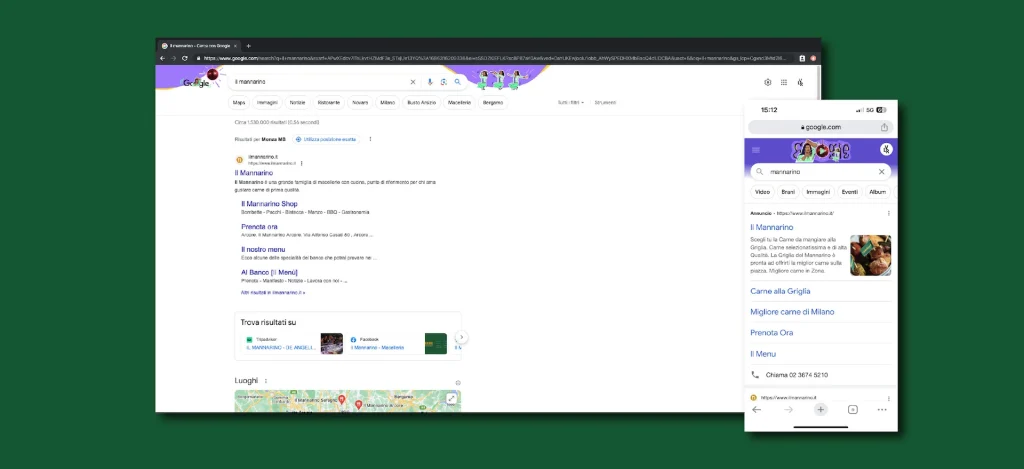Tap the 'Chiama 02 3674 5210' call row

click(796, 375)
